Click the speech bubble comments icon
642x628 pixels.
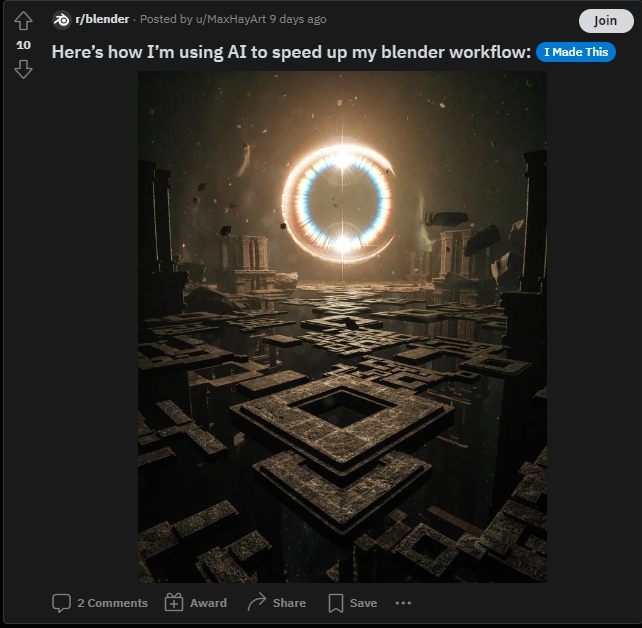(x=62, y=603)
